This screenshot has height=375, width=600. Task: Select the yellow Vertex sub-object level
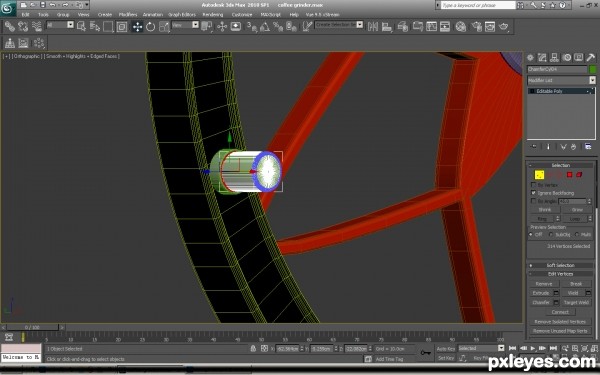[x=539, y=175]
